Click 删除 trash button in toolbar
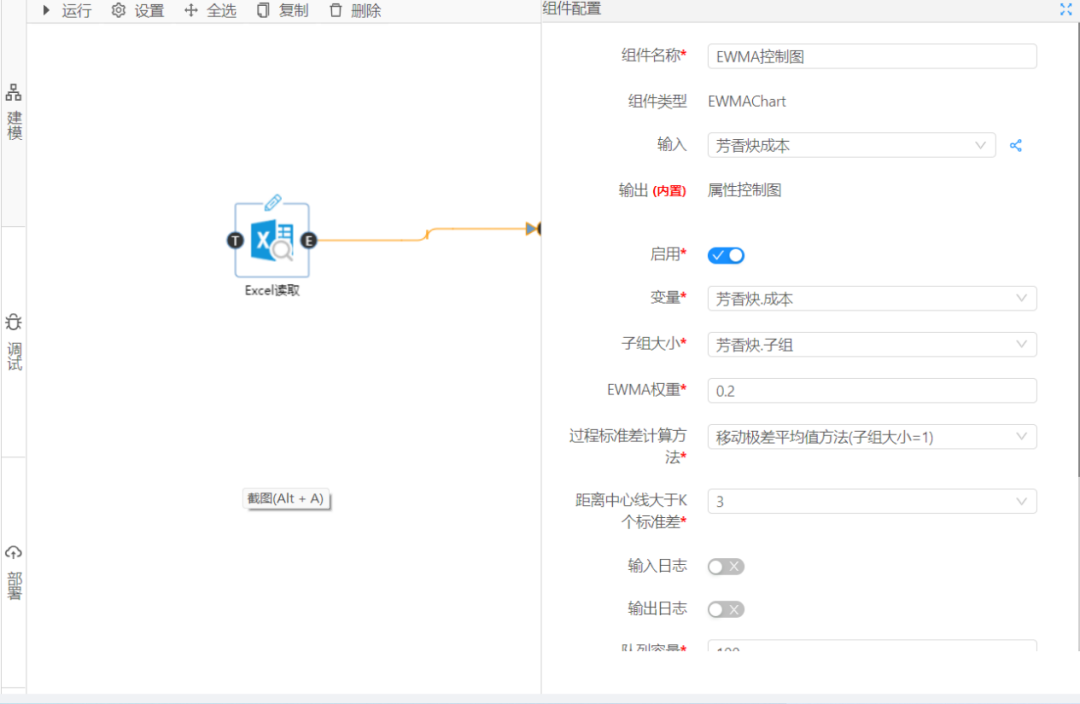The width and height of the screenshot is (1080, 704). pyautogui.click(x=354, y=11)
